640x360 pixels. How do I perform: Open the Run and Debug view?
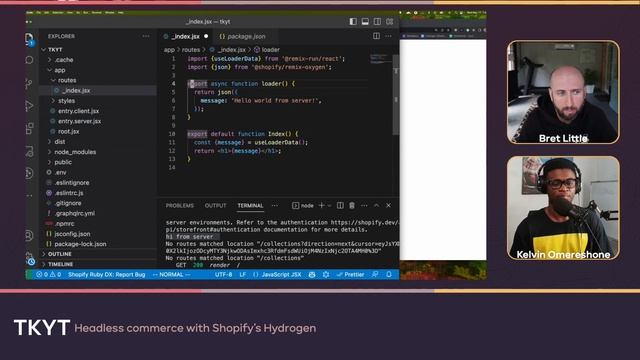[x=29, y=106]
